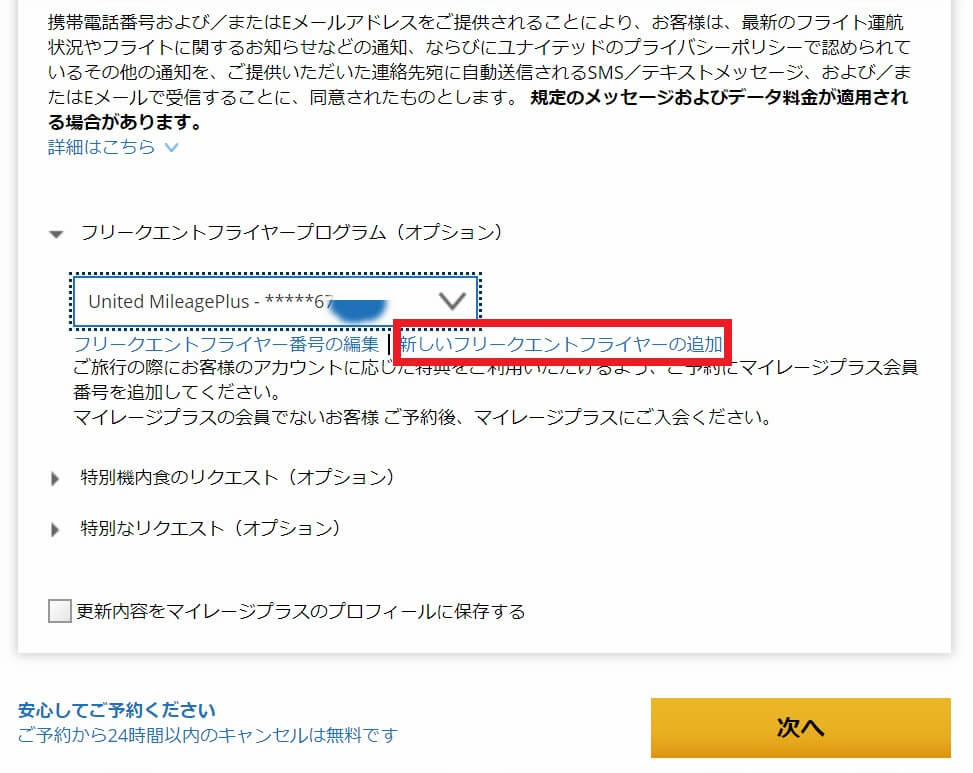The width and height of the screenshot is (973, 773).
Task: Expand 特別なリクエスト triangle arrow
Action: 55,529
